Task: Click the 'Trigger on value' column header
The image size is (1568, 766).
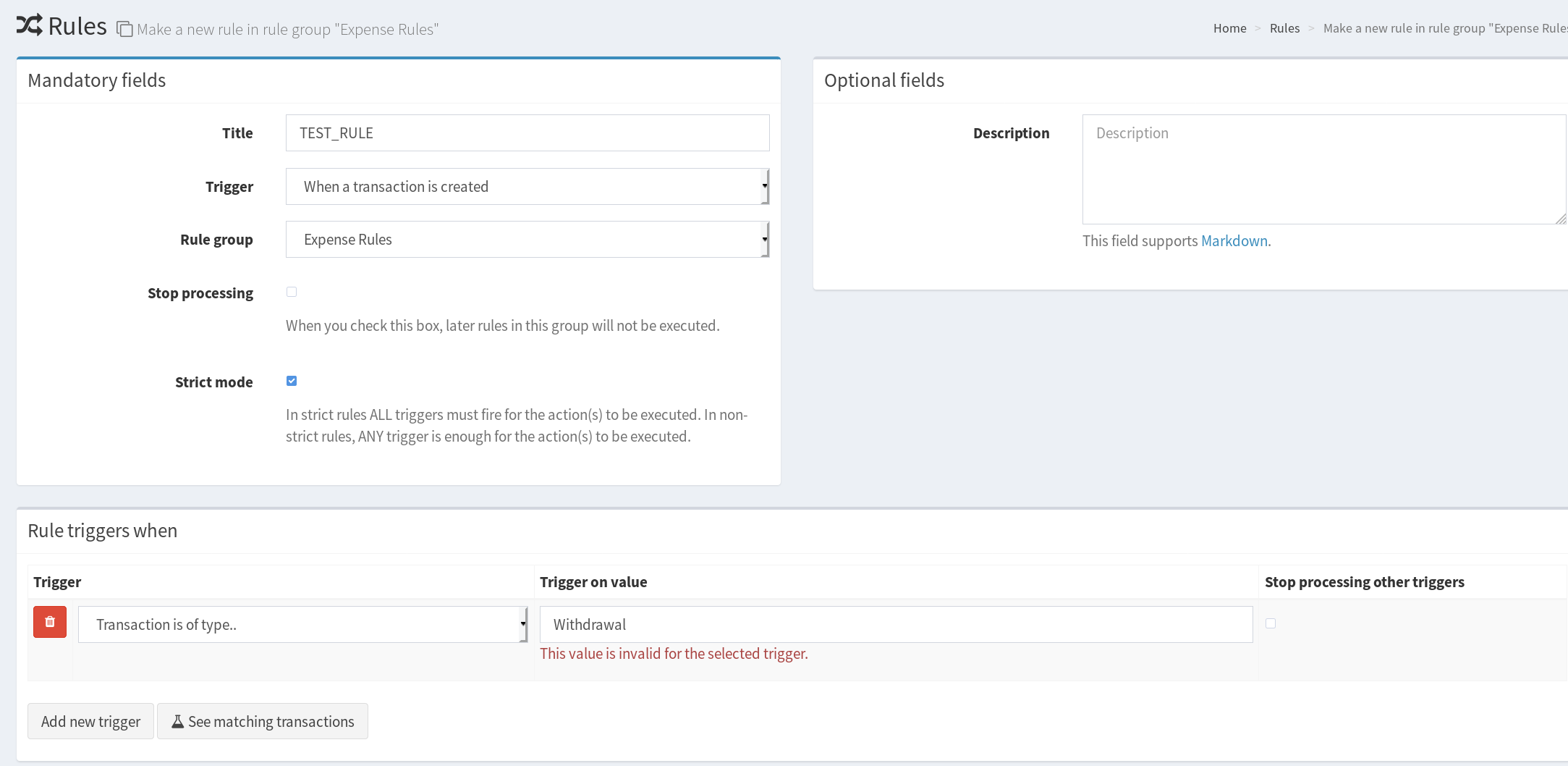Action: 593,582
